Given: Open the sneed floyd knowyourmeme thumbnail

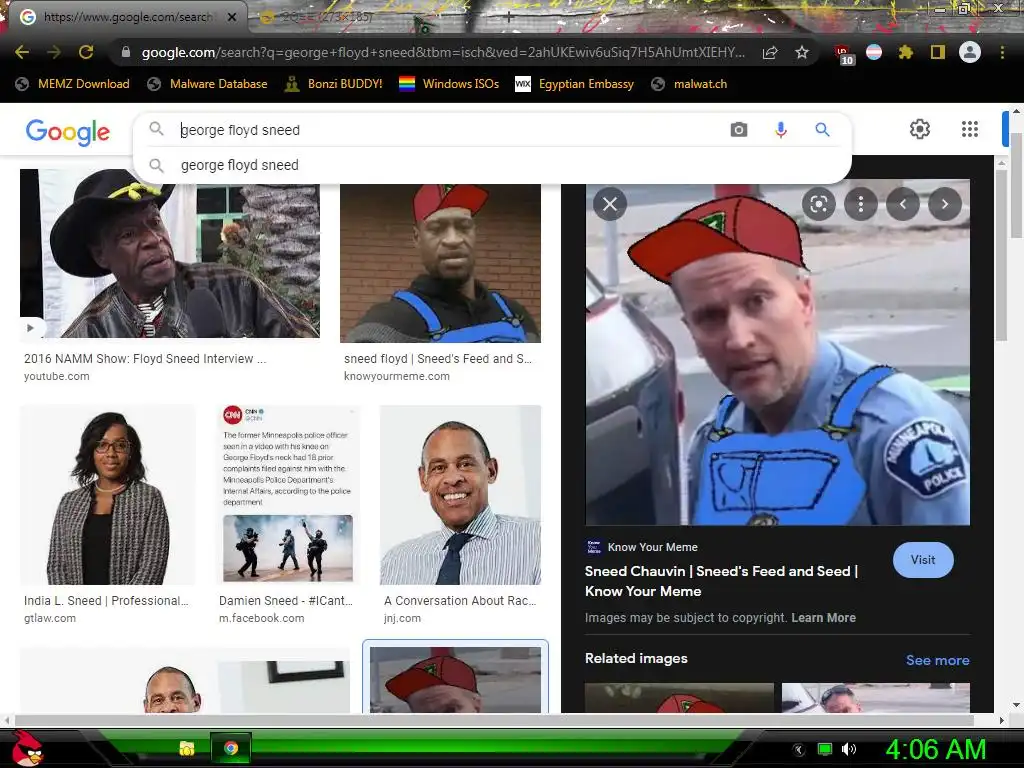Looking at the screenshot, I should pos(440,263).
